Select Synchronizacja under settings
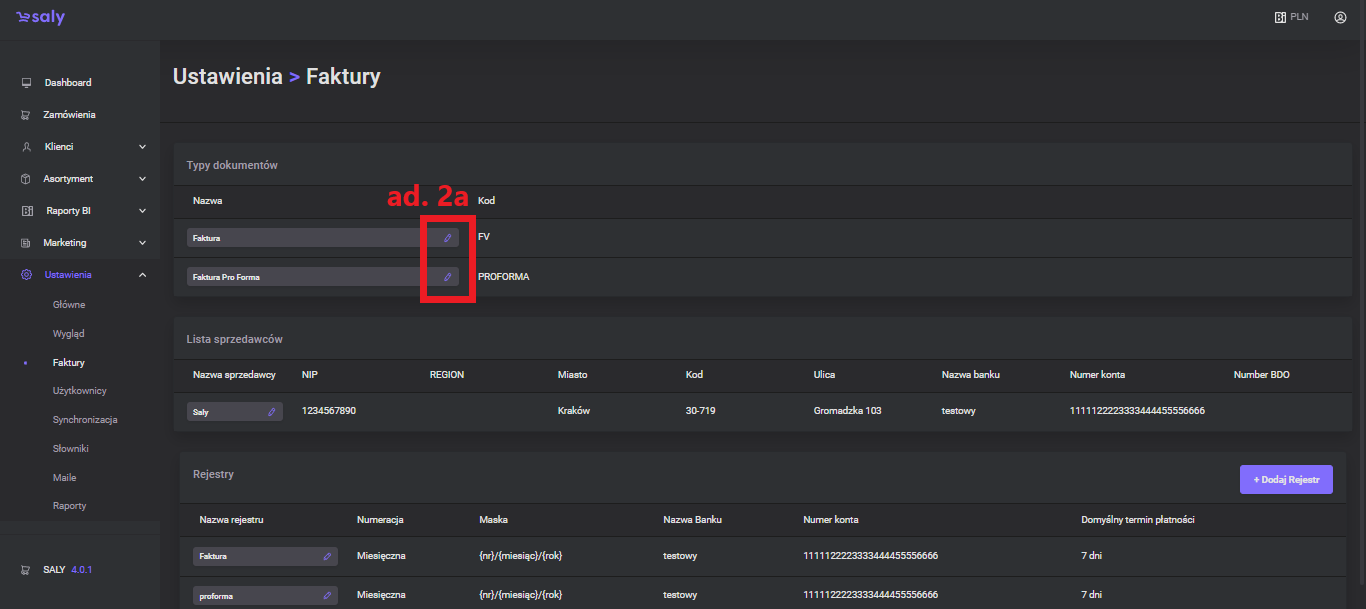 point(85,420)
